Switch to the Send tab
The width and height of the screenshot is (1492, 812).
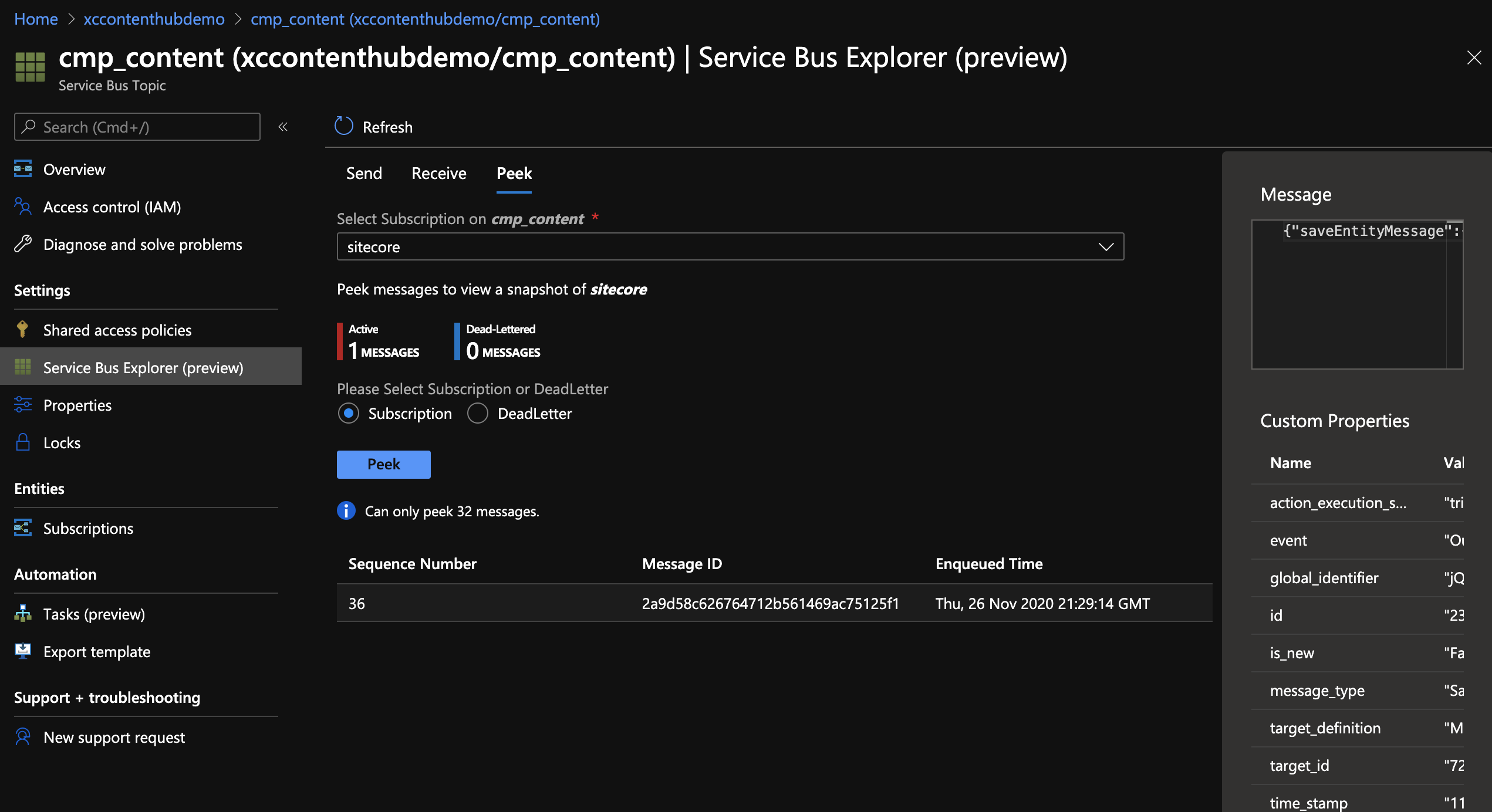364,174
